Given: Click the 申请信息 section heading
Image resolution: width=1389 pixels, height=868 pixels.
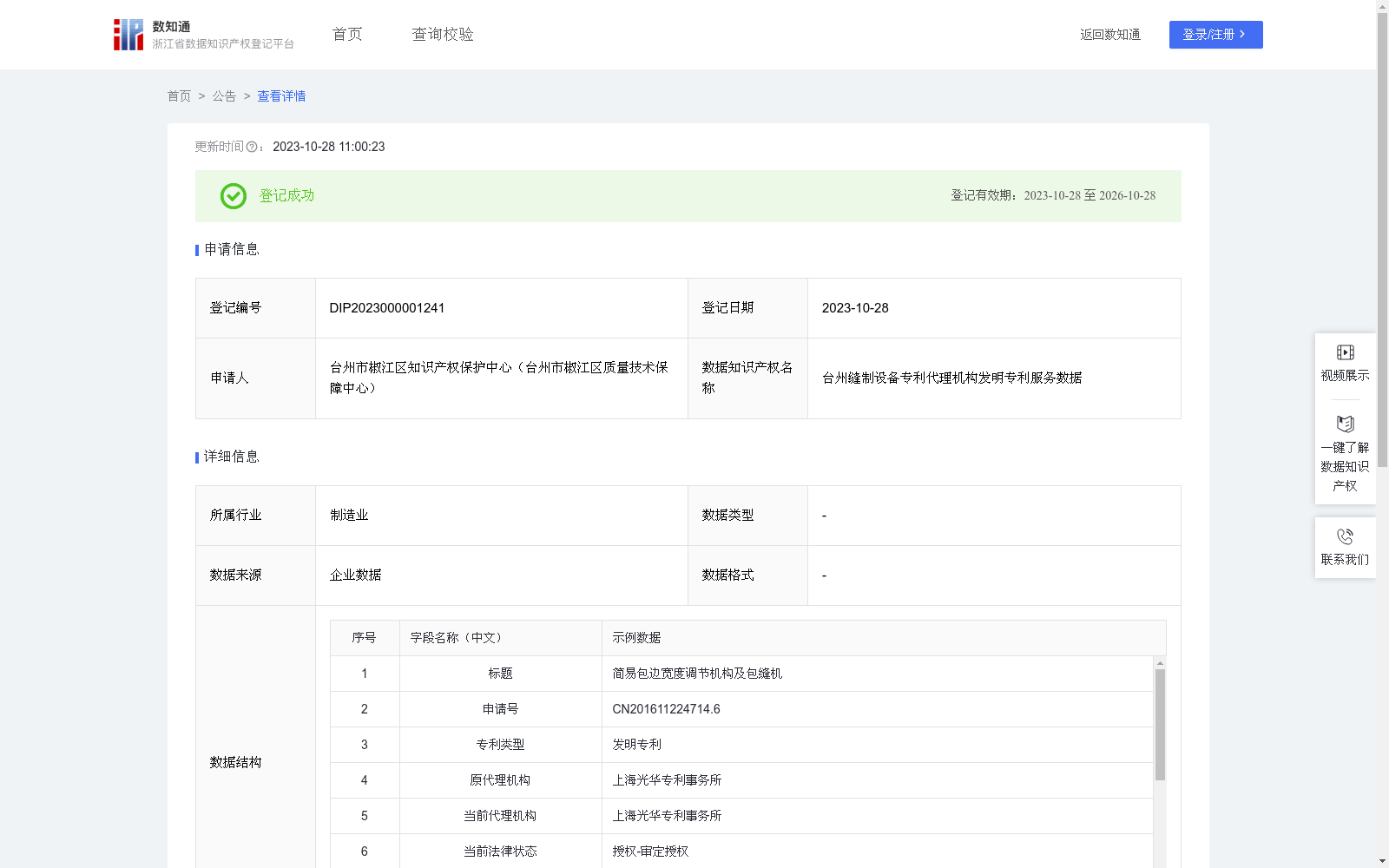Looking at the screenshot, I should (x=231, y=250).
